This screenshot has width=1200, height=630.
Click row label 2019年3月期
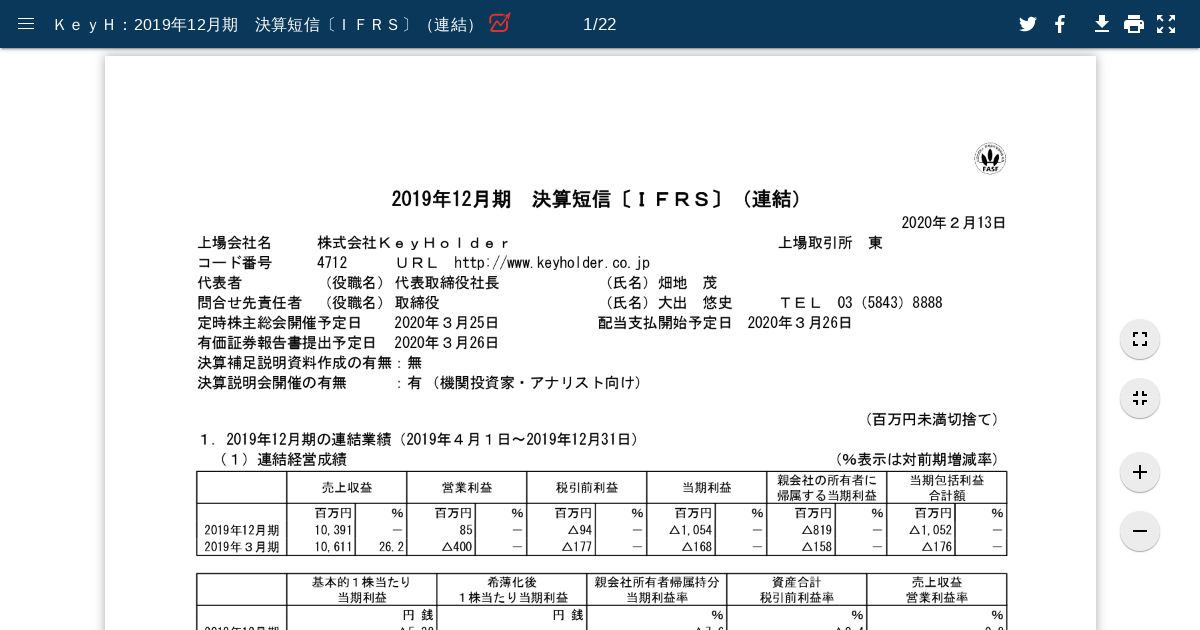pyautogui.click(x=242, y=547)
